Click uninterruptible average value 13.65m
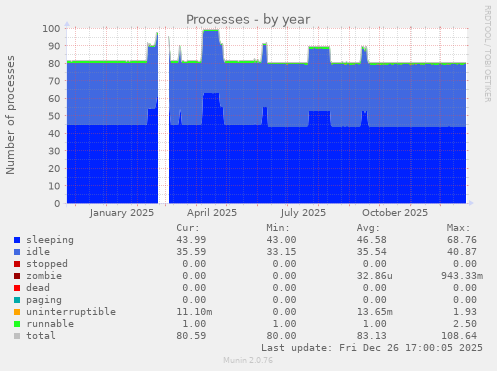497x371 pixels. click(x=375, y=312)
